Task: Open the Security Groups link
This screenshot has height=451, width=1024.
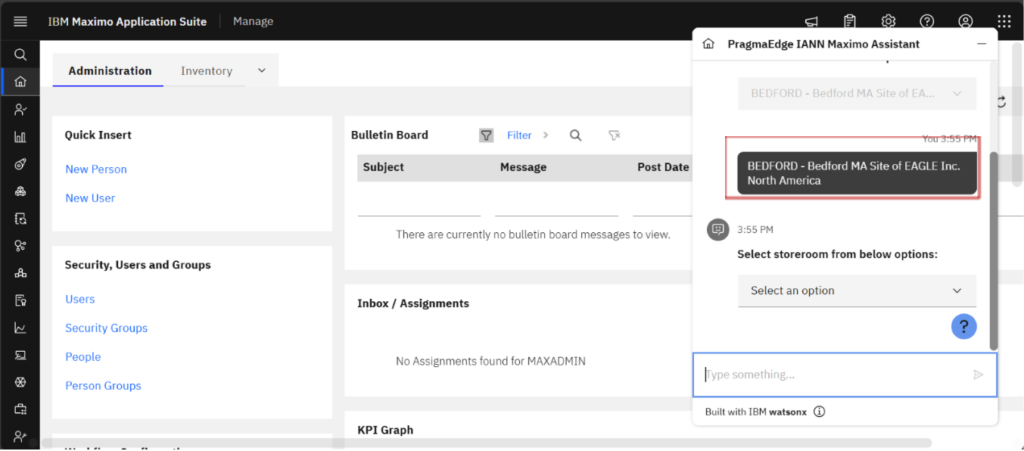Action: (106, 328)
